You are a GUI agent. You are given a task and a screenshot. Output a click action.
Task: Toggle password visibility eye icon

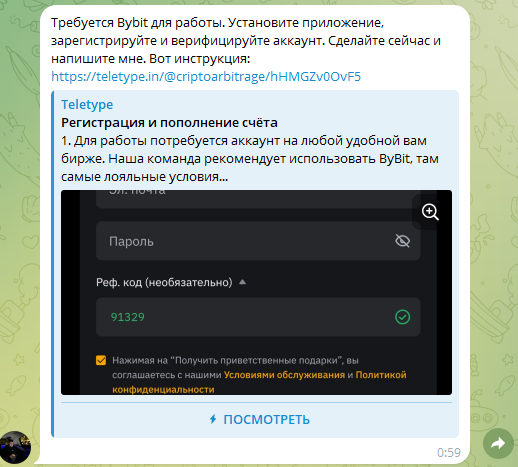point(402,241)
